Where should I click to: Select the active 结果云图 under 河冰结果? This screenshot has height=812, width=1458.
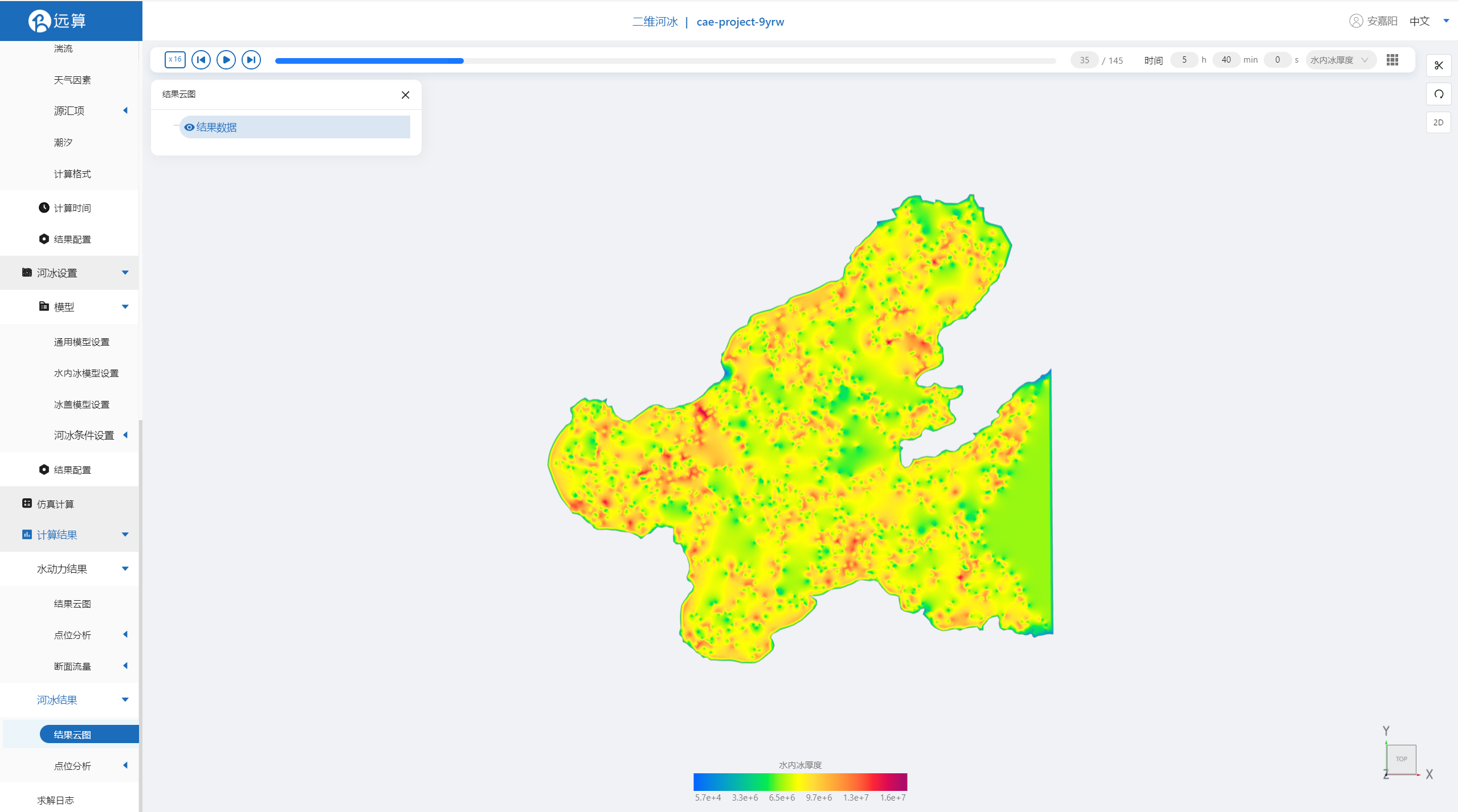[89, 735]
